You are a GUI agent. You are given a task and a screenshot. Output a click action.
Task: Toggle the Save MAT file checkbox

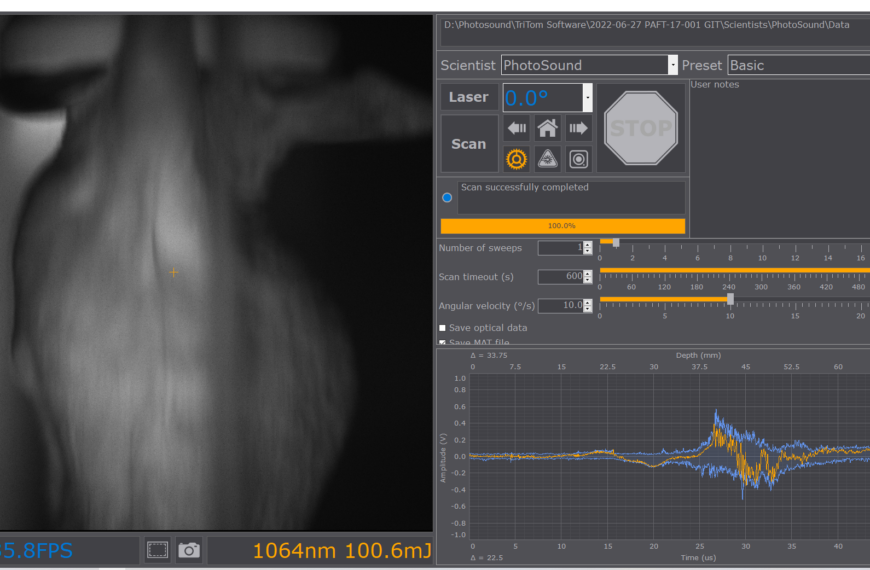tap(443, 343)
